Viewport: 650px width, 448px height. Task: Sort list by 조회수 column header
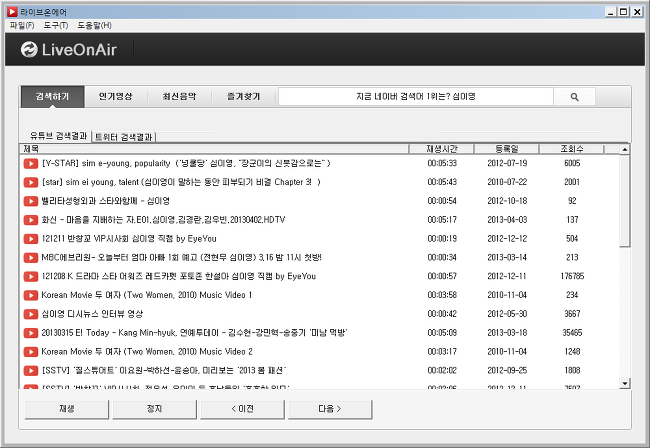pos(572,149)
